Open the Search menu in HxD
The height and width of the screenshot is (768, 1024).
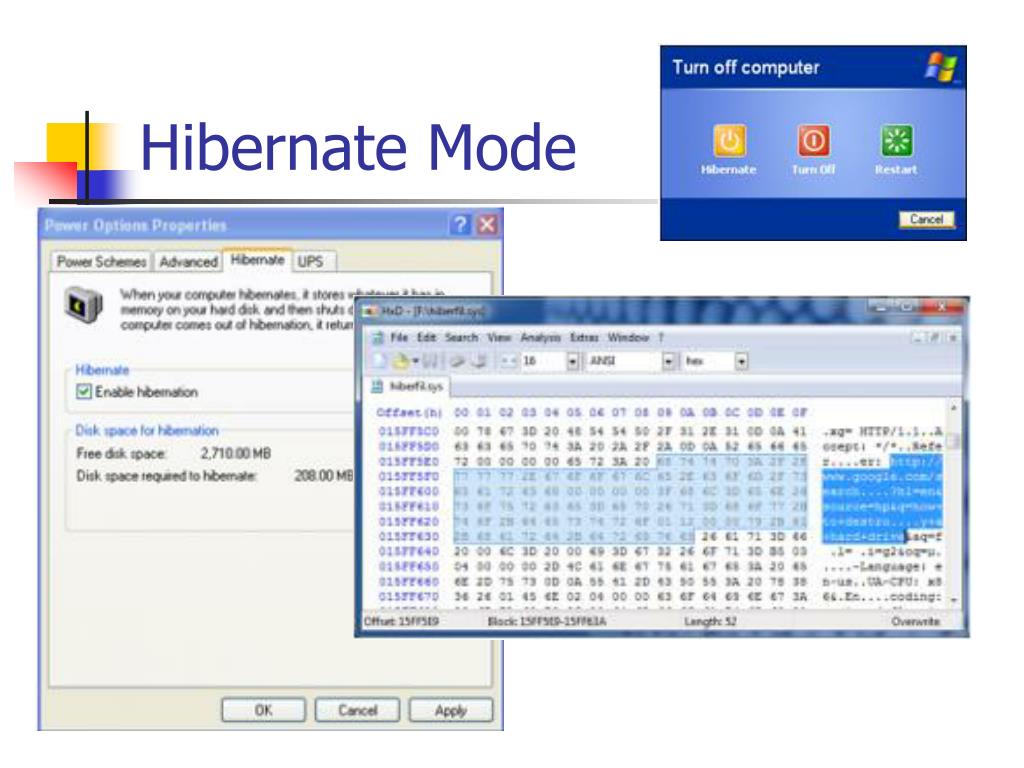pyautogui.click(x=461, y=338)
